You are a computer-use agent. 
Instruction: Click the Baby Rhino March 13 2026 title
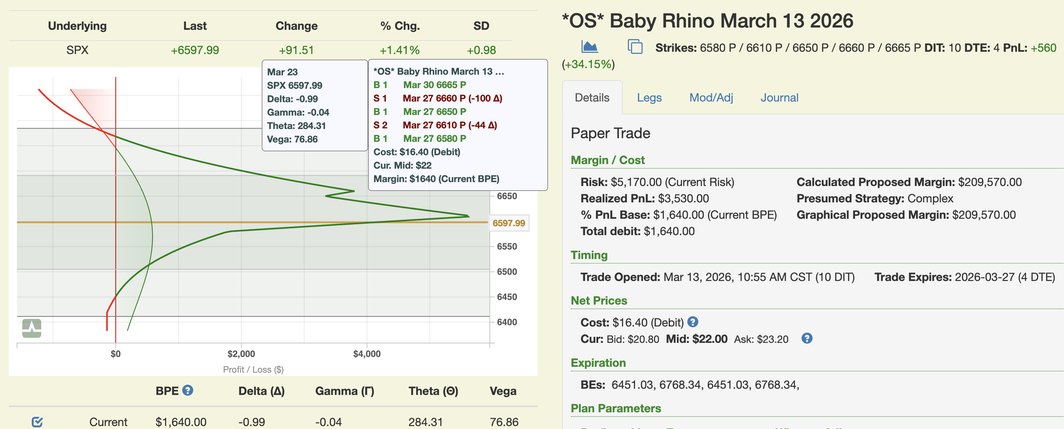(708, 20)
